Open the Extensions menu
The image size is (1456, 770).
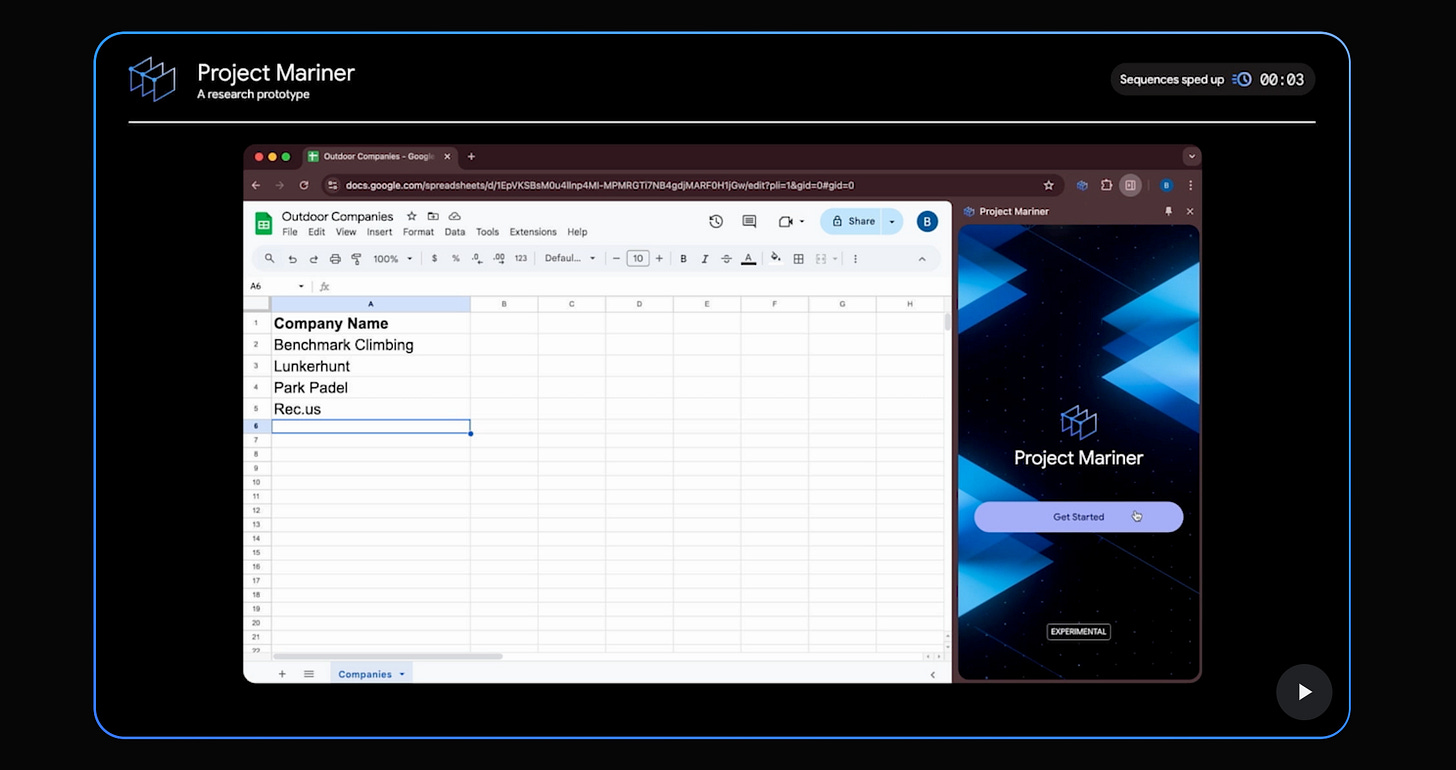point(533,232)
